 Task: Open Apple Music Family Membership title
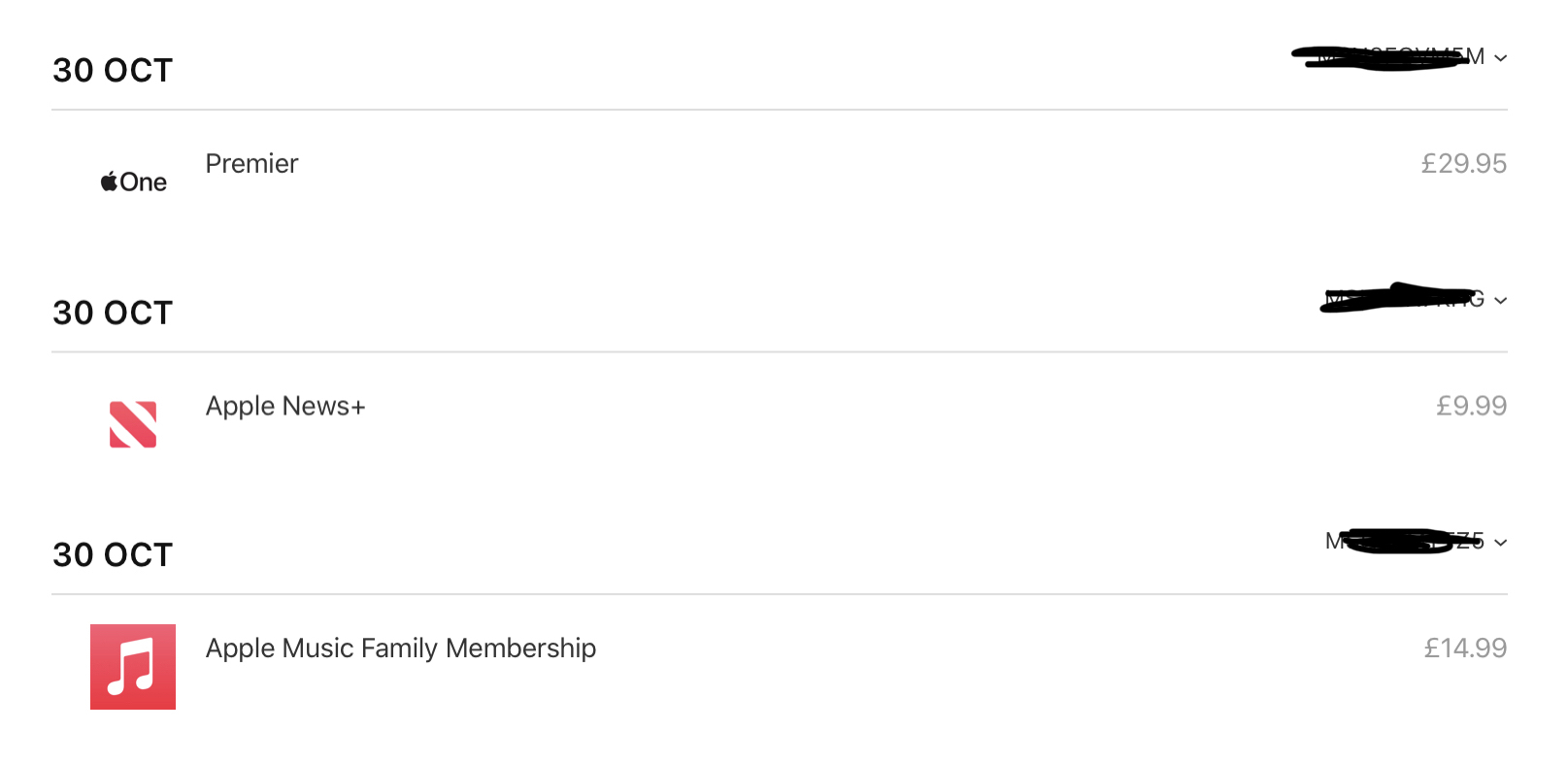tap(401, 648)
